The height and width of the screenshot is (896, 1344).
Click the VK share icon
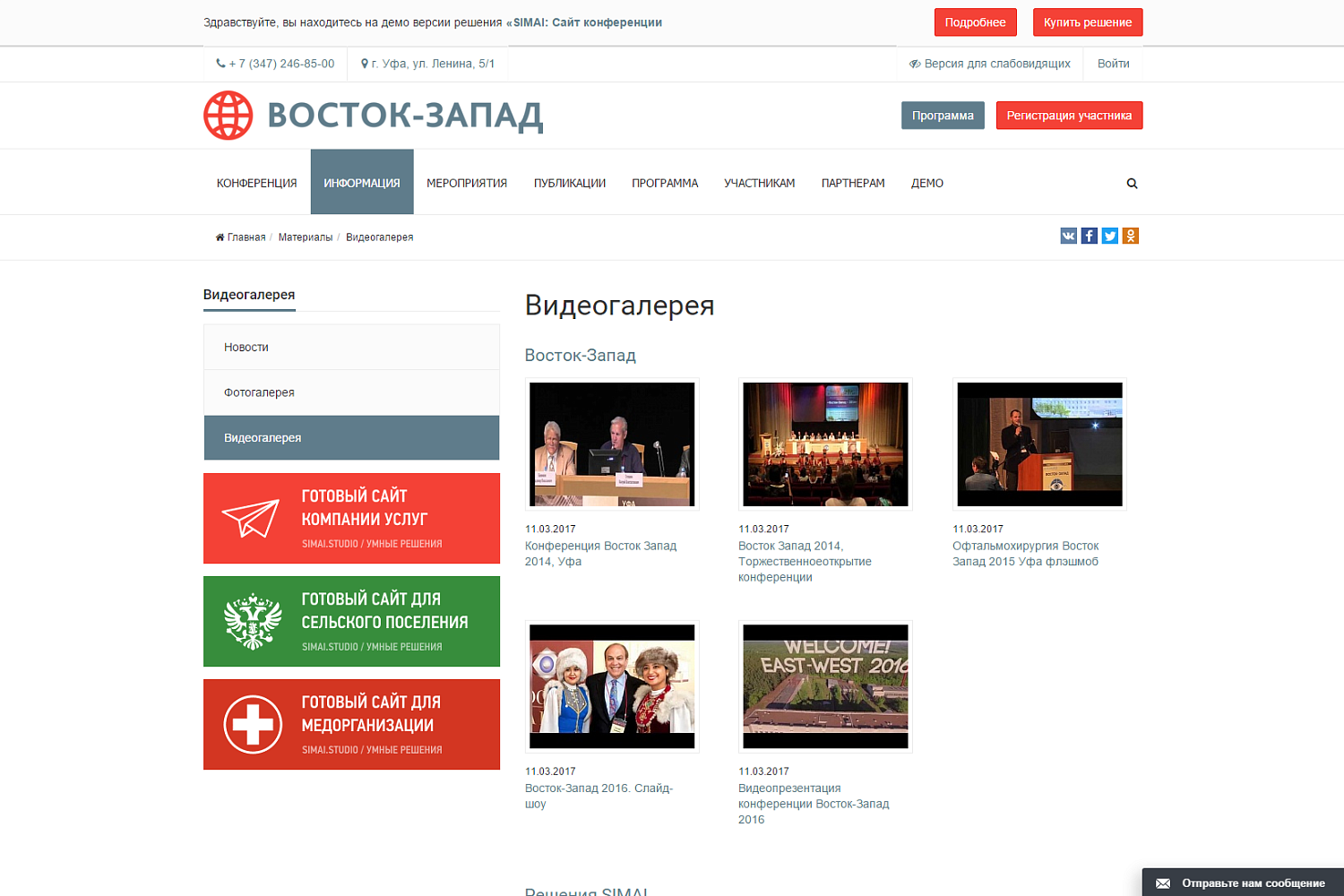pyautogui.click(x=1068, y=236)
